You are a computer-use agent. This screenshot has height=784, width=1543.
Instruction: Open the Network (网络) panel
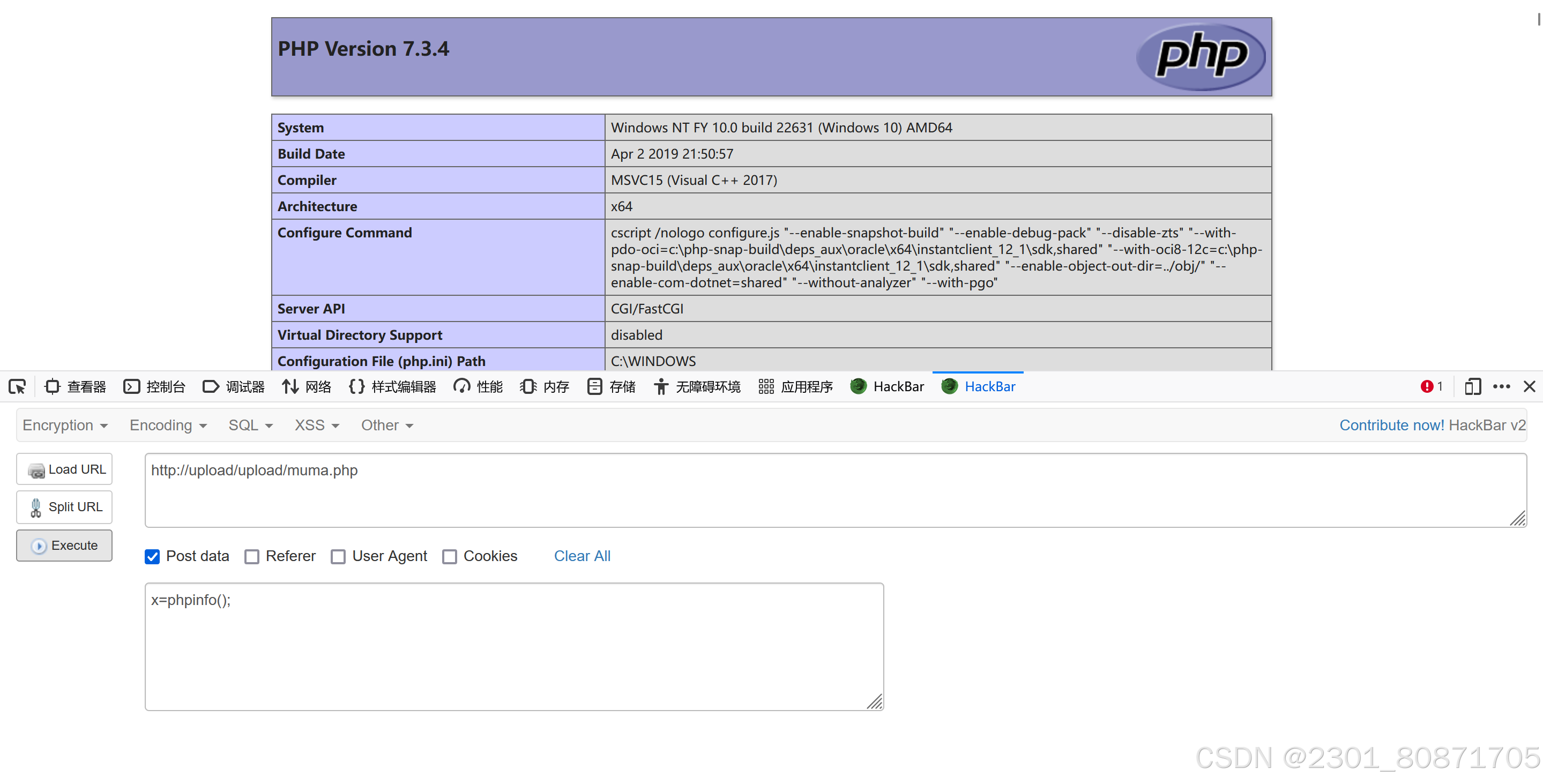tap(307, 386)
